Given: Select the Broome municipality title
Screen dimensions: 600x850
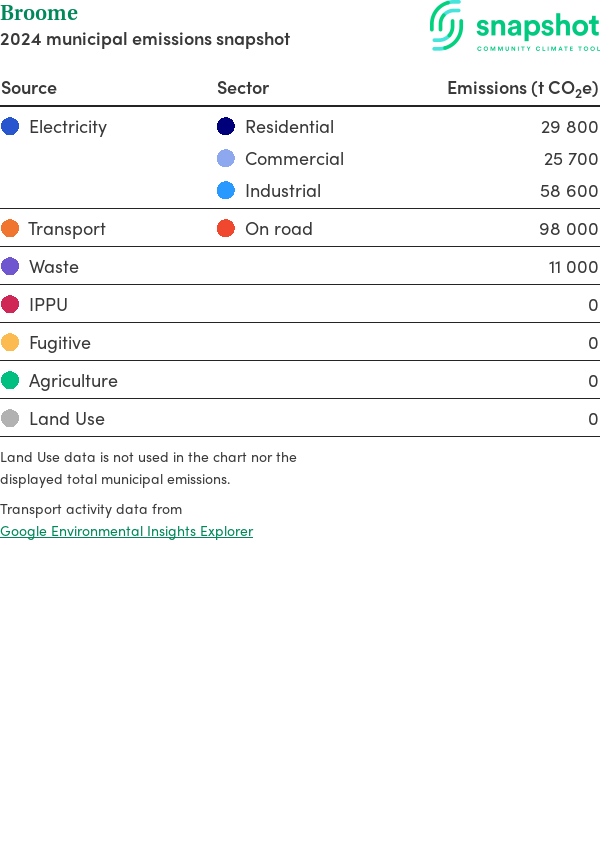Looking at the screenshot, I should (x=39, y=13).
